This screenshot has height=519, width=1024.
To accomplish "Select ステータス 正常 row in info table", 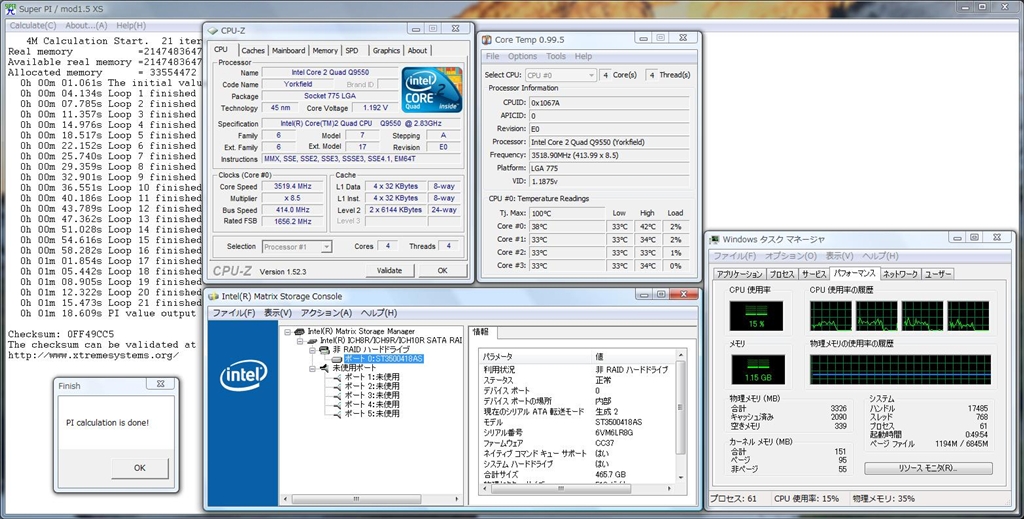I will point(577,380).
